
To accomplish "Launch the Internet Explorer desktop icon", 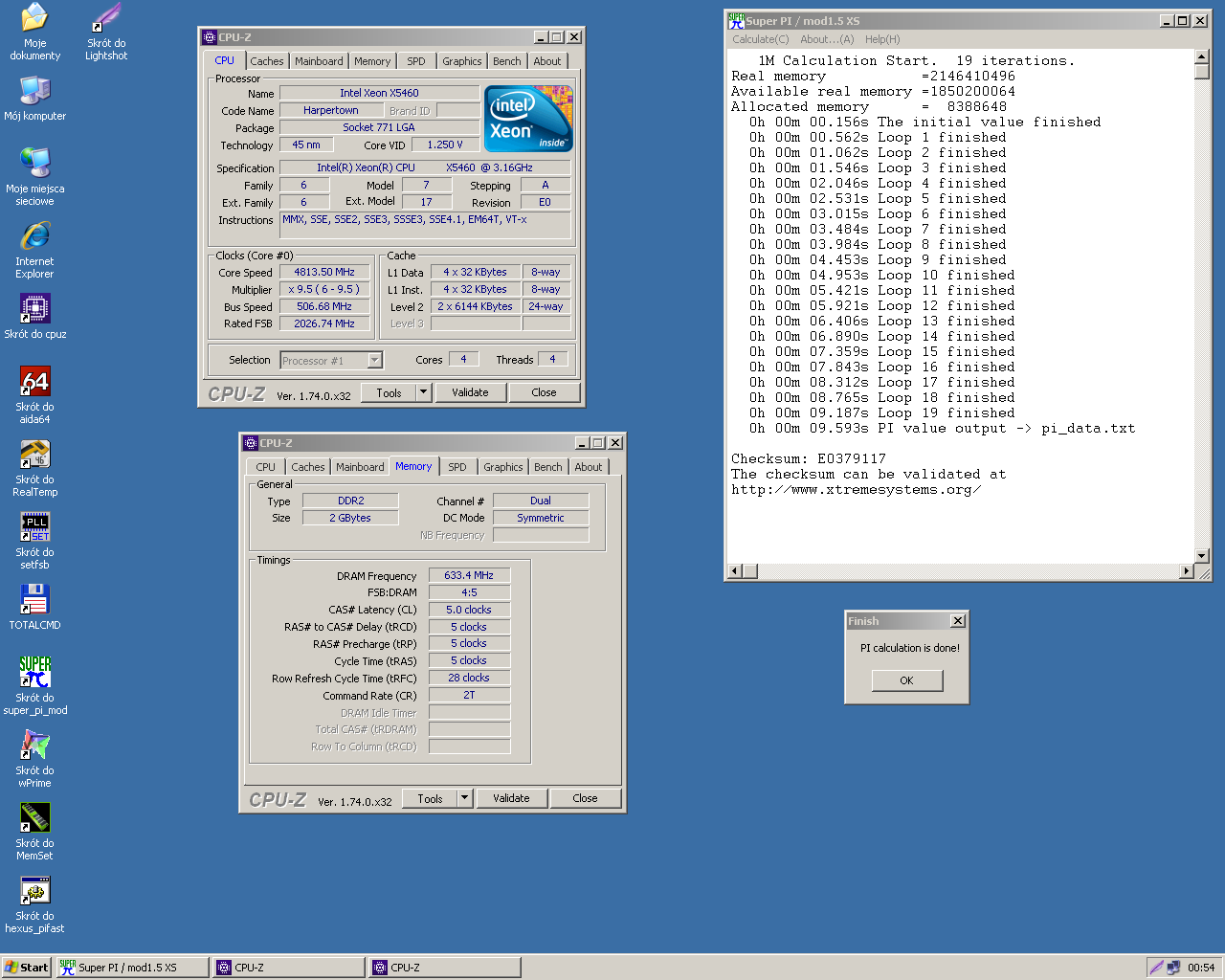I will (34, 235).
